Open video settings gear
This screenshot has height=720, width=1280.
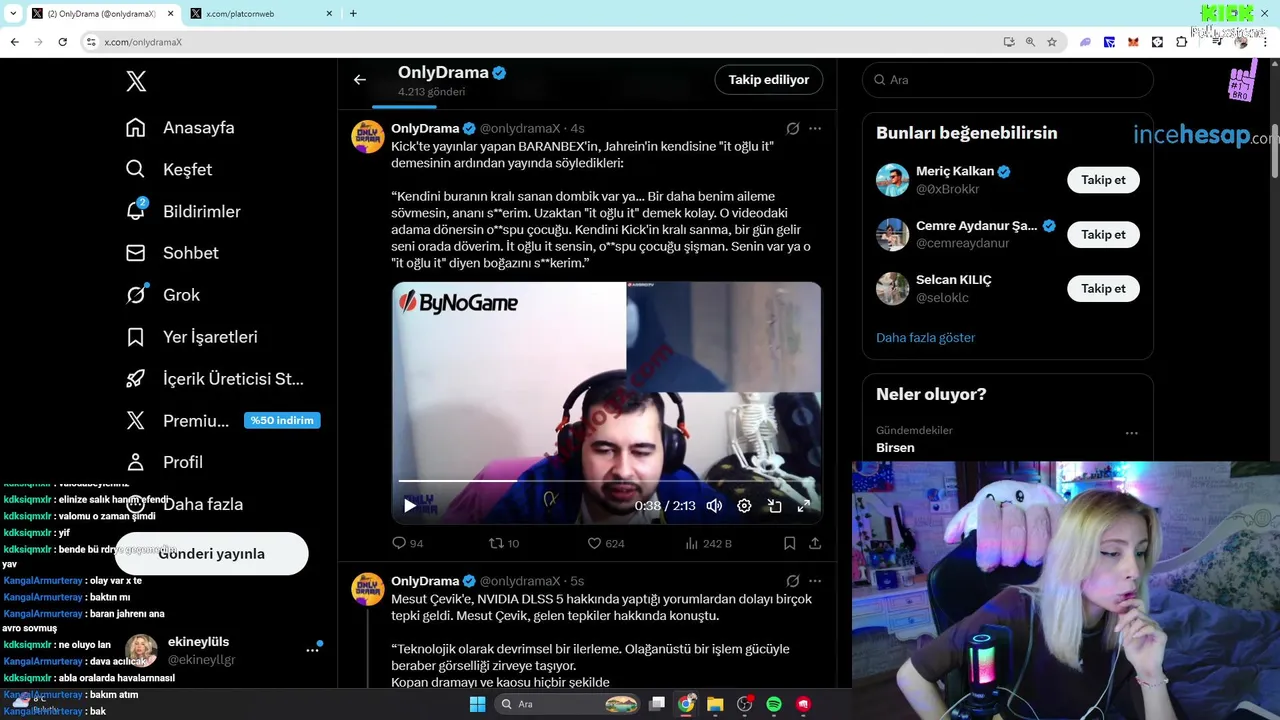click(x=744, y=506)
